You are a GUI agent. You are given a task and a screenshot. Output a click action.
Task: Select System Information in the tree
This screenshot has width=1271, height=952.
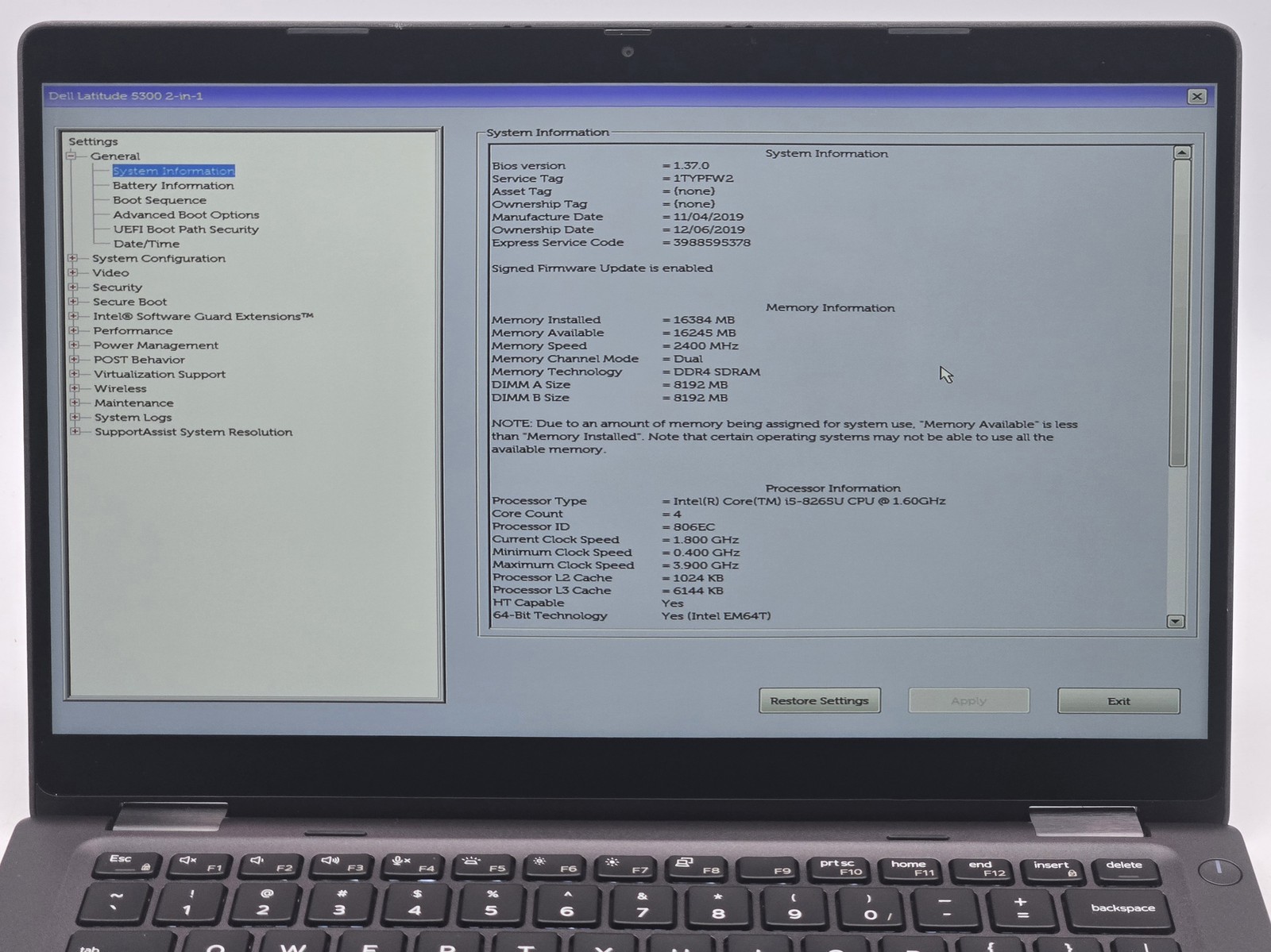tap(173, 171)
